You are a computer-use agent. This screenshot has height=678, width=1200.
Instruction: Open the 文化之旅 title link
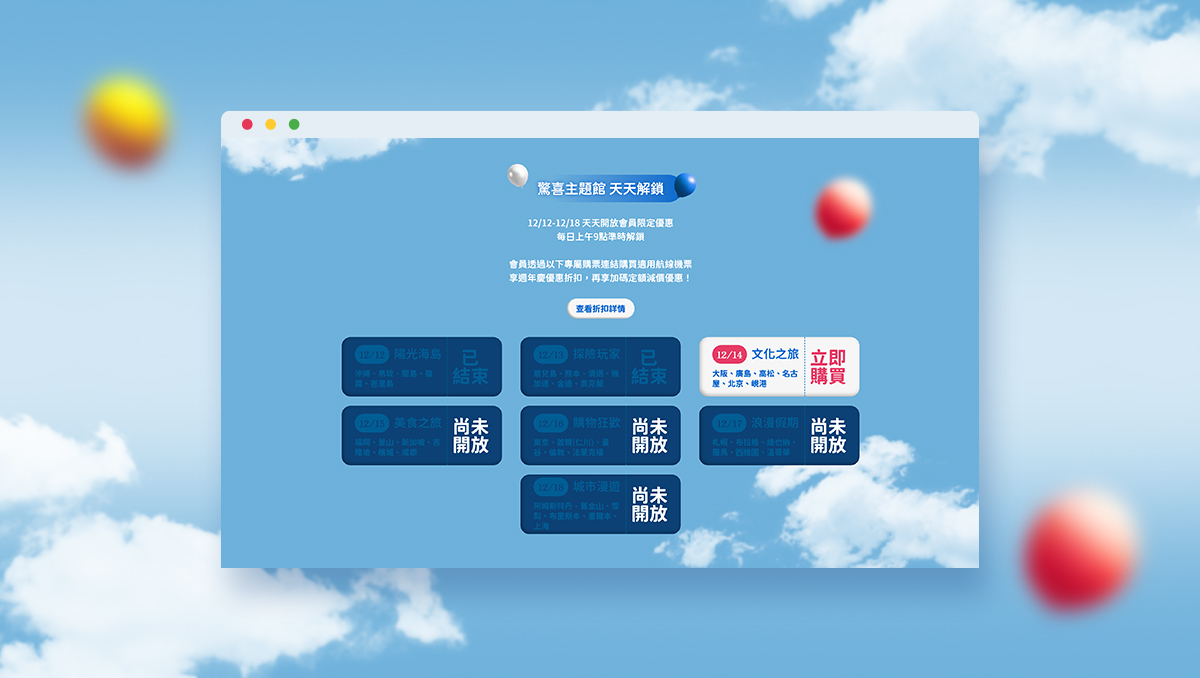coord(775,354)
